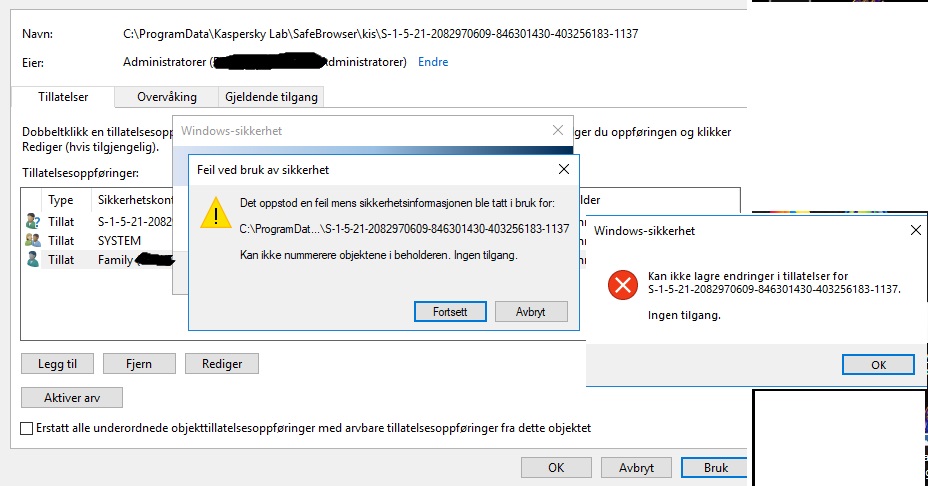Close the background Windows-sikkerhet progress window
The height and width of the screenshot is (486, 928).
pos(558,130)
